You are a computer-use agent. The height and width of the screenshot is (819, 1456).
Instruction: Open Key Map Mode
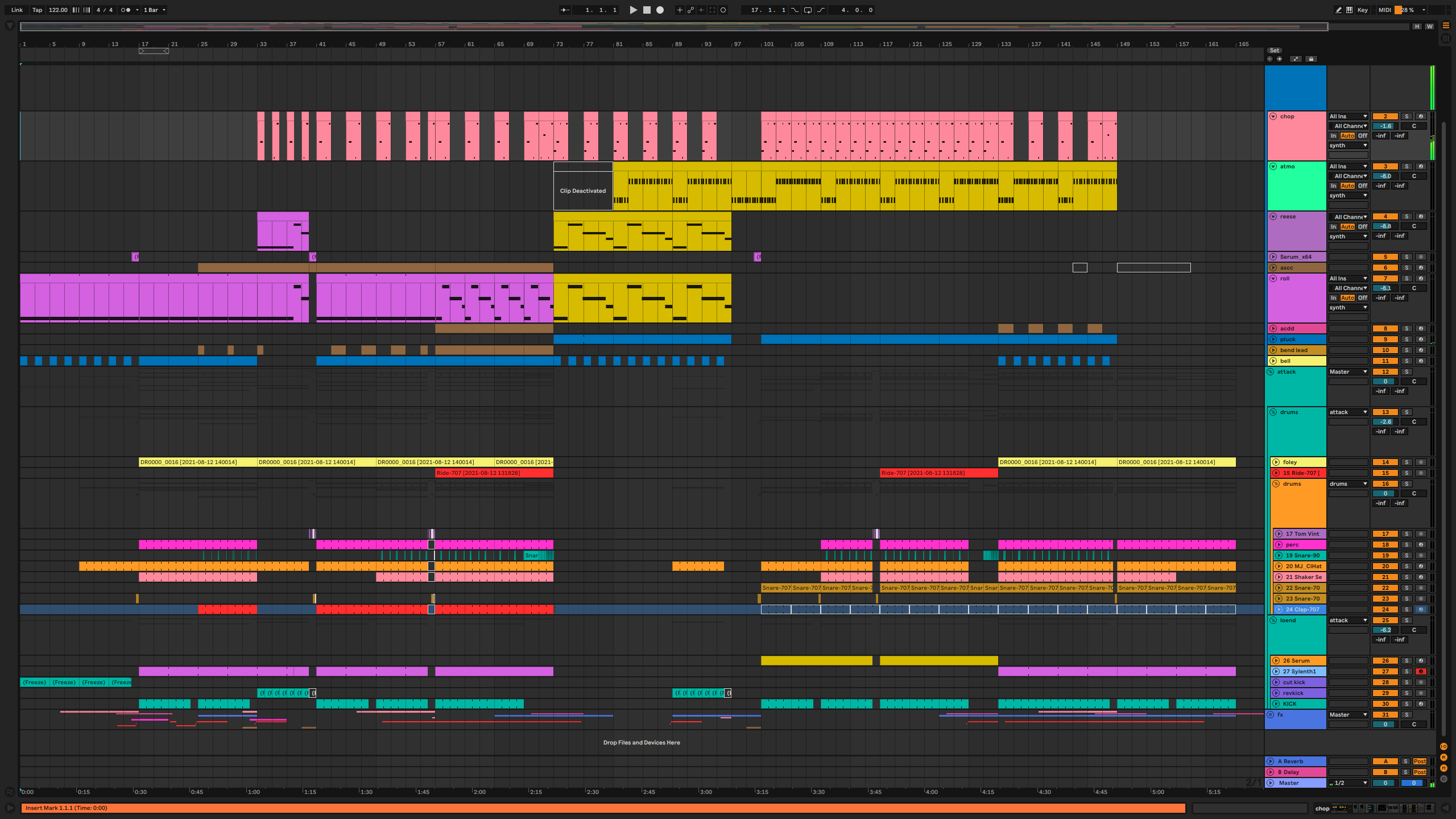point(1363,10)
